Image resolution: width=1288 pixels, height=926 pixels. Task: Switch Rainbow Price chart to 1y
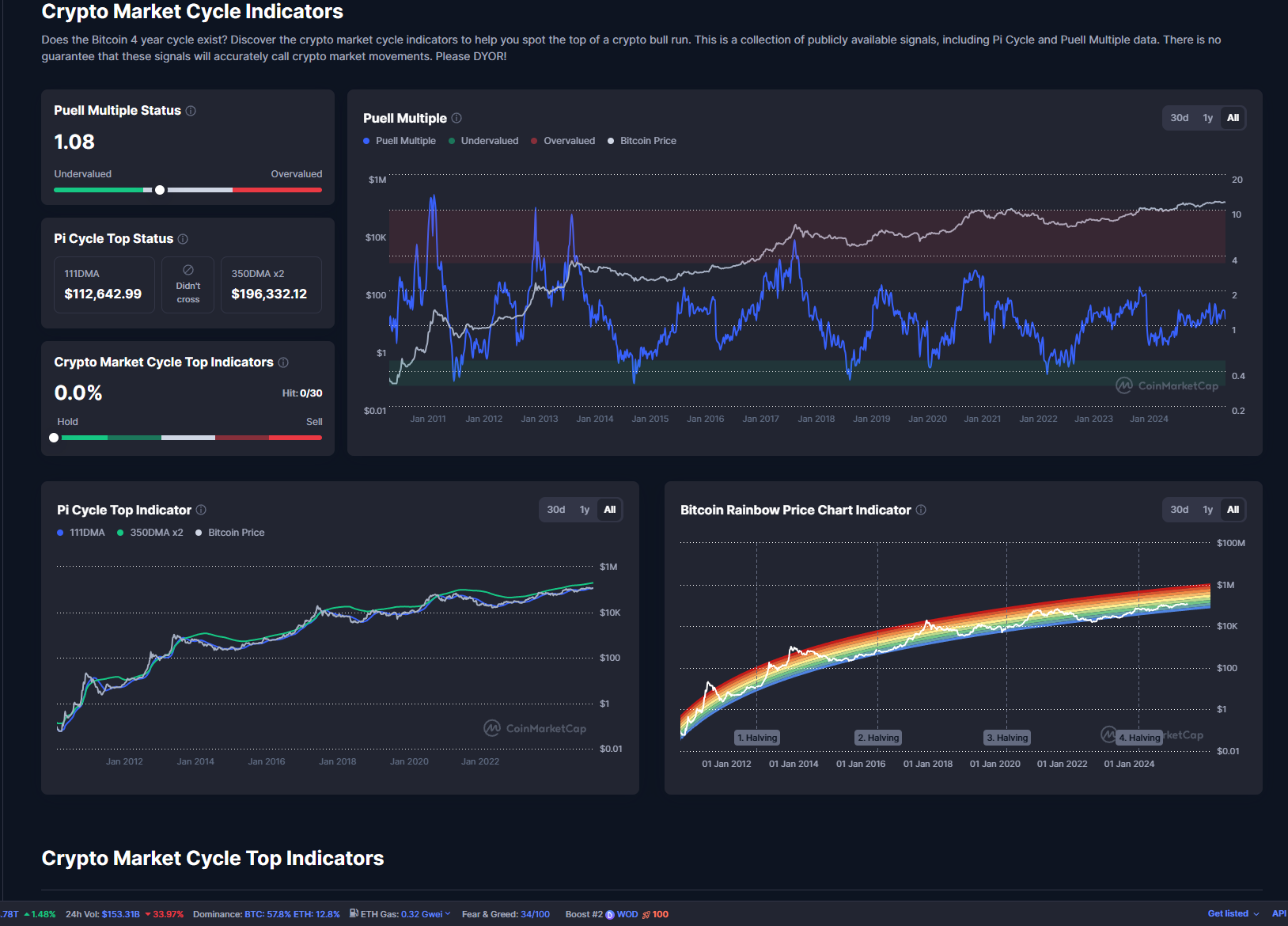point(1207,510)
